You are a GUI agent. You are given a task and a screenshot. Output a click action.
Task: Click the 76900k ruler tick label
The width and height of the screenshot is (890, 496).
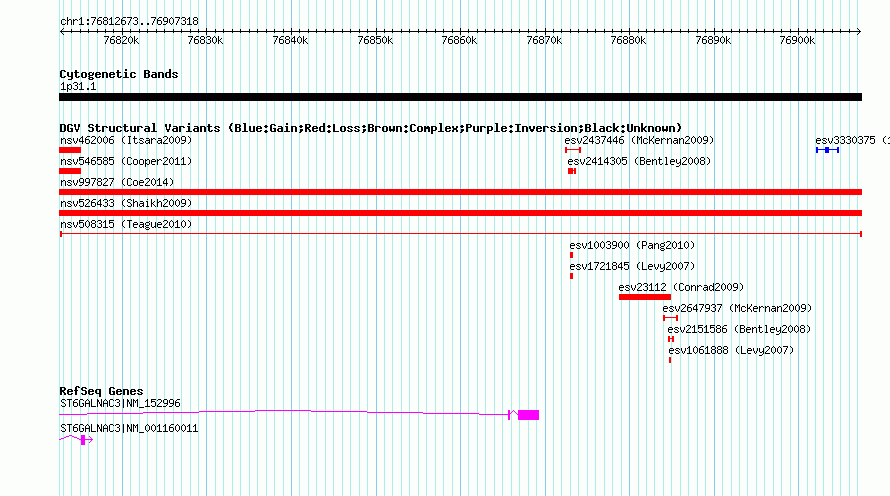tap(797, 40)
